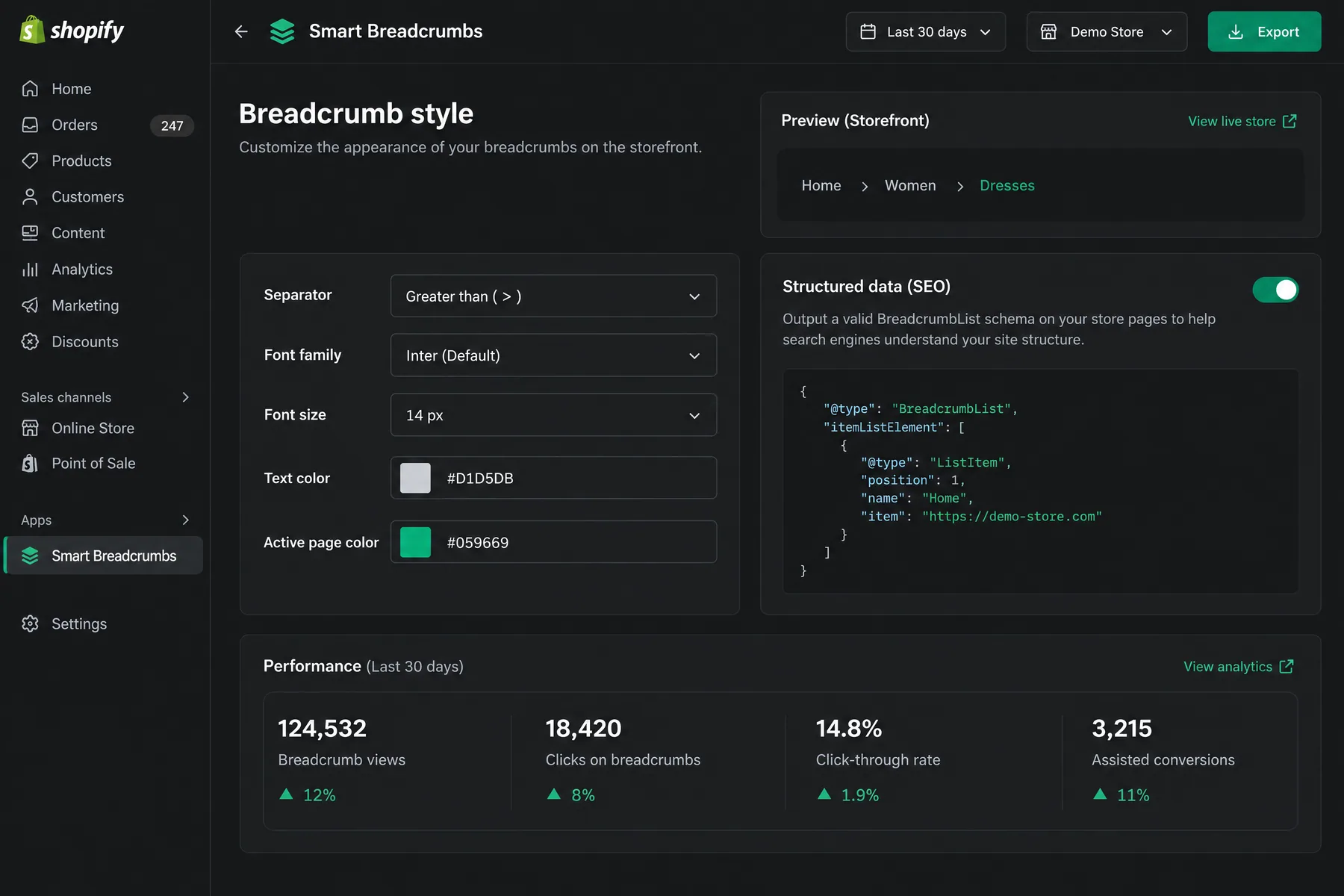Click the Active page color swatch

(x=415, y=542)
